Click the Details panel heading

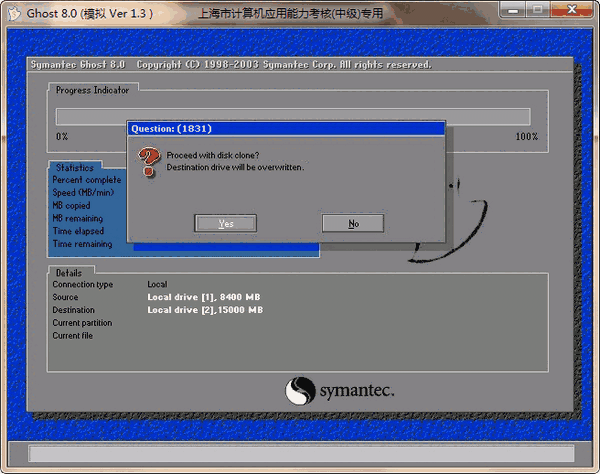coord(69,272)
